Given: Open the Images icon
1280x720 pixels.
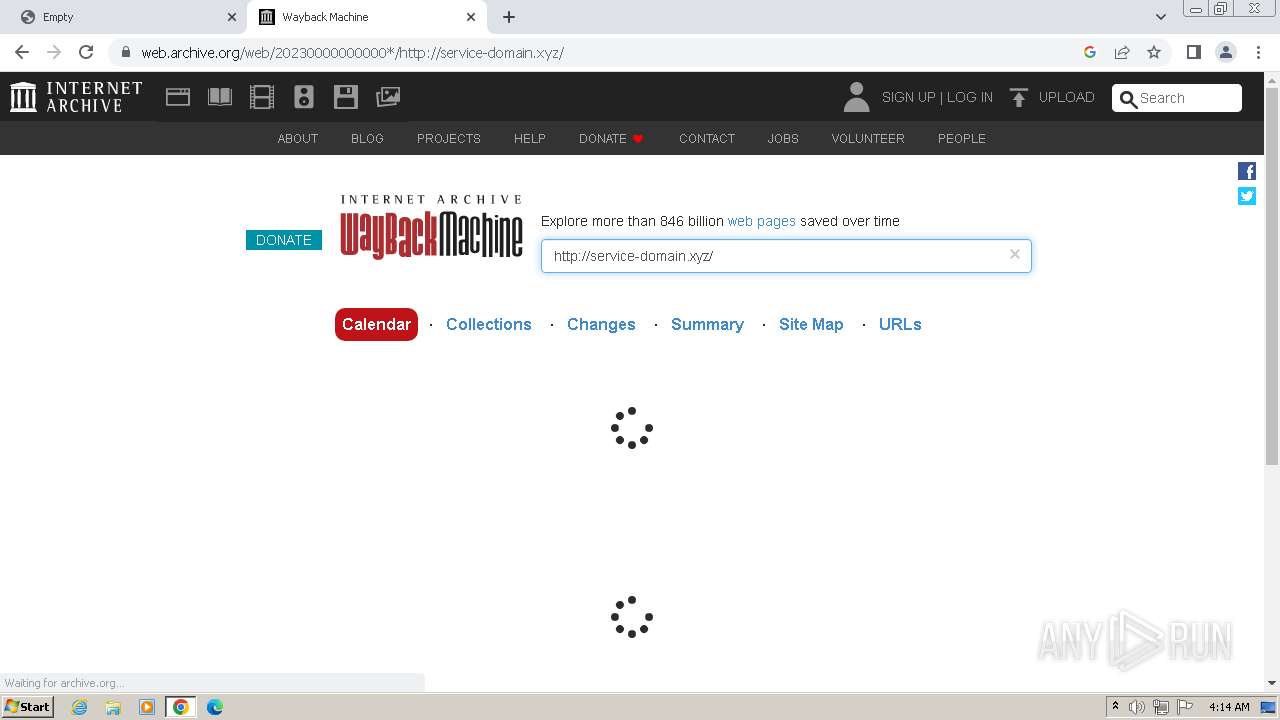Looking at the screenshot, I should [x=388, y=97].
